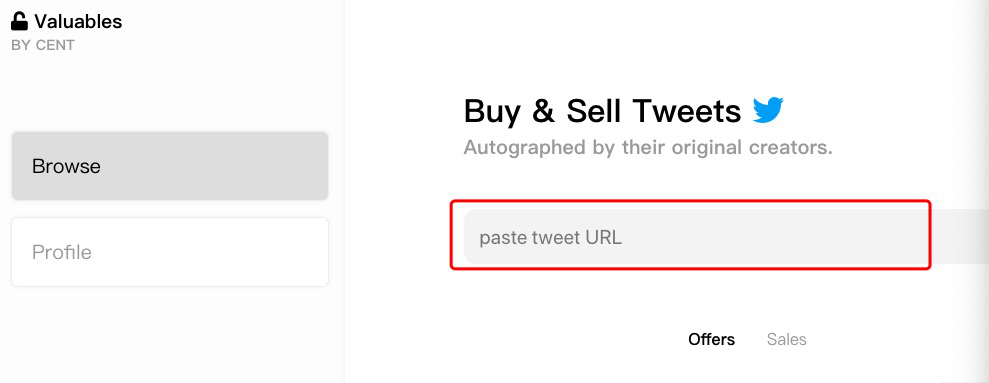Image resolution: width=989 pixels, height=383 pixels.
Task: Click the BY CENT label
Action: 43,45
